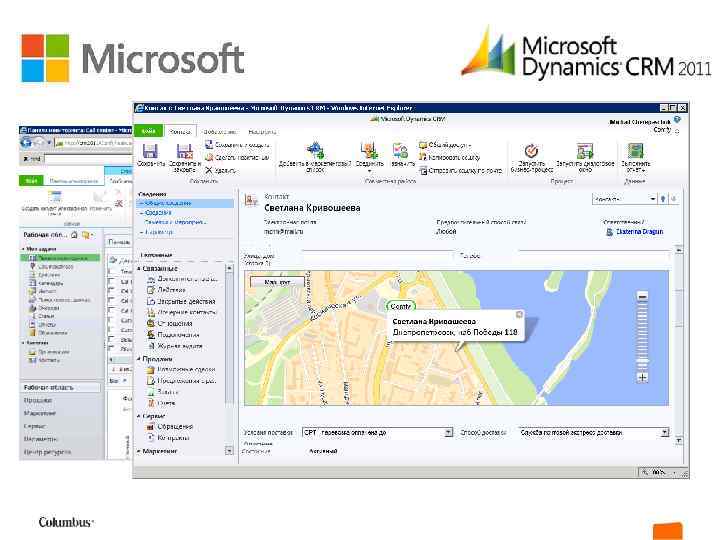Open Закрытые действия under Связанные
This screenshot has height=540, width=720.
coord(181,301)
